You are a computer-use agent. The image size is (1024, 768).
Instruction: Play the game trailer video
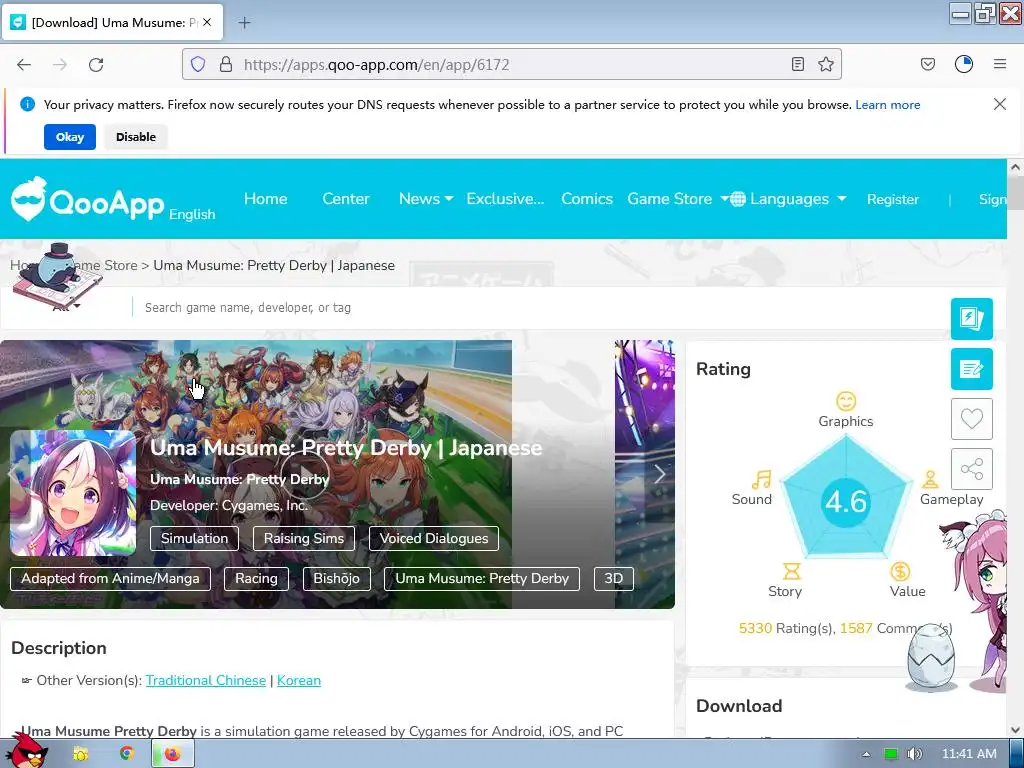point(305,475)
